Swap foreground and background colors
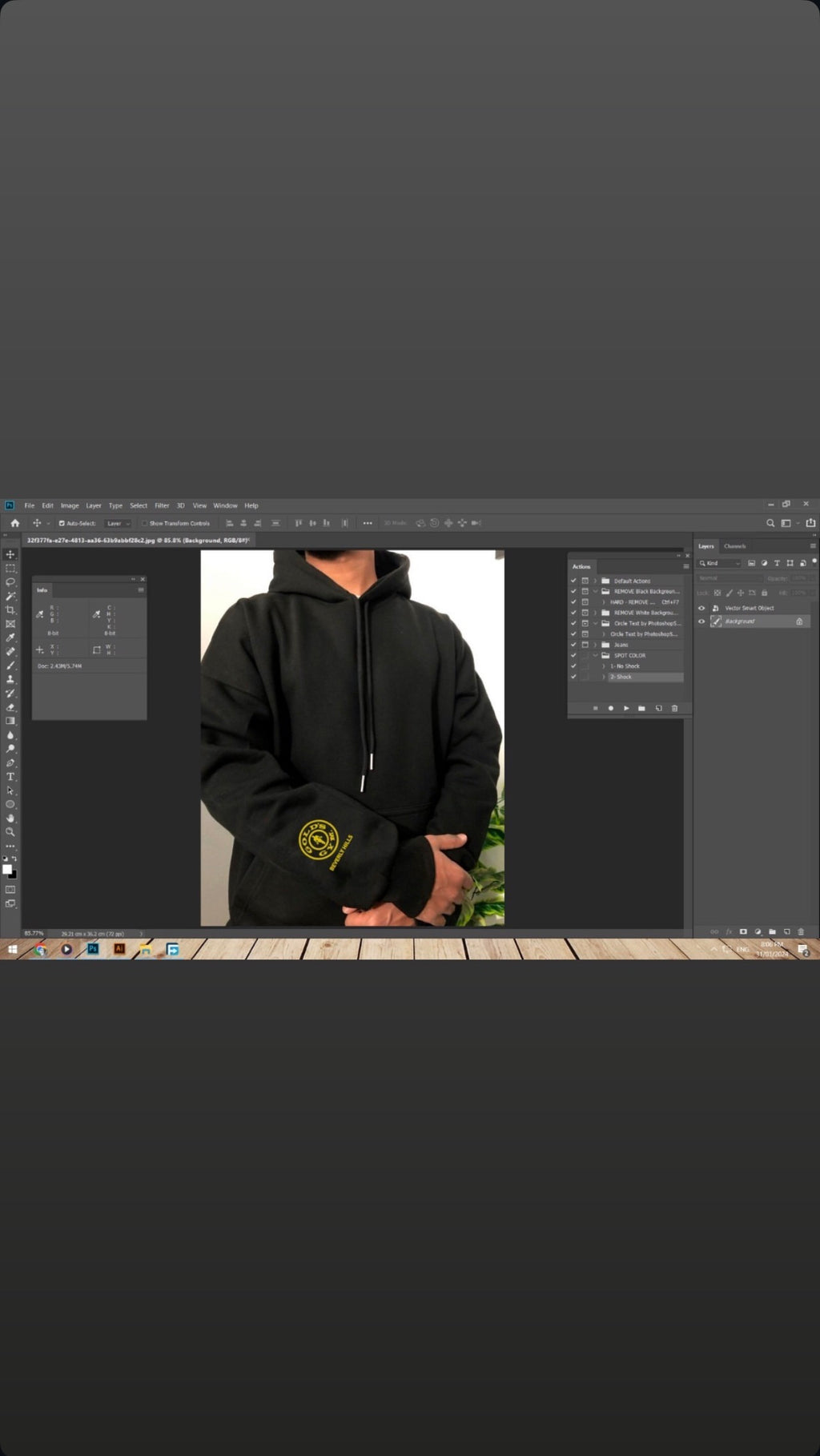820x1456 pixels. click(14, 859)
